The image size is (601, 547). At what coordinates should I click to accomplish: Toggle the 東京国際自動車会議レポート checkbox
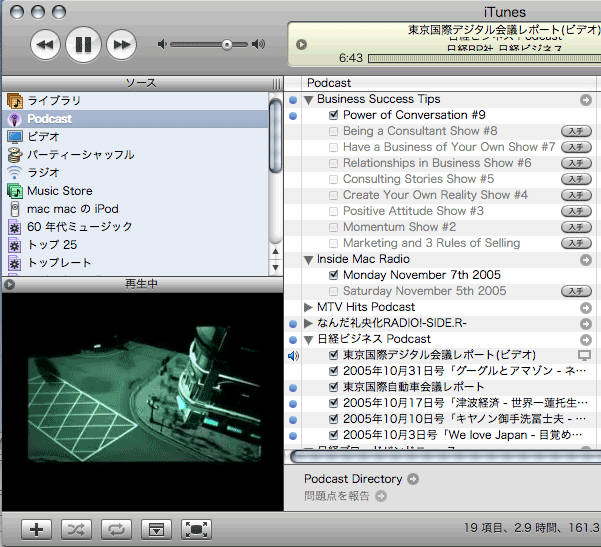tap(334, 387)
